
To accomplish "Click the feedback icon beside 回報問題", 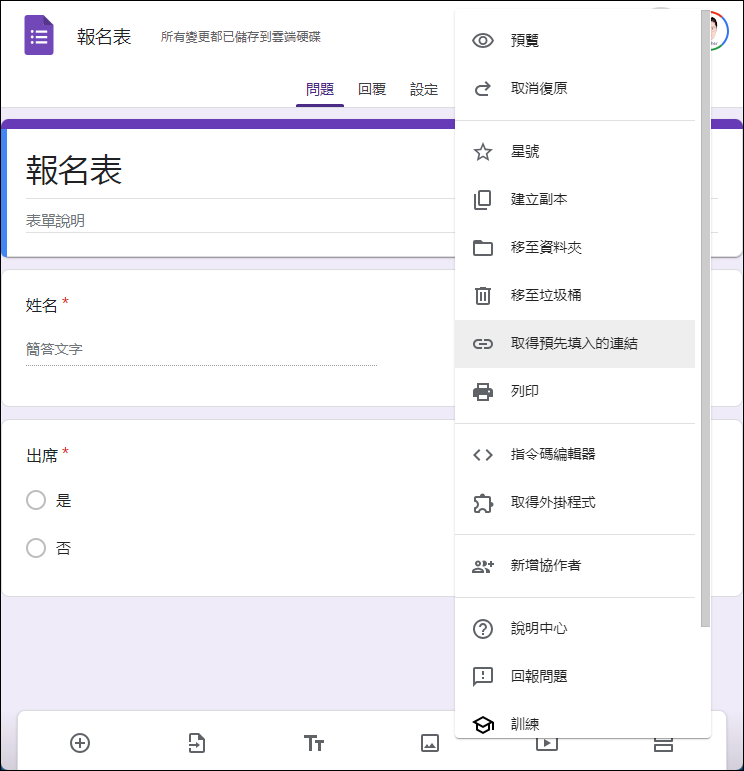I will 482,677.
